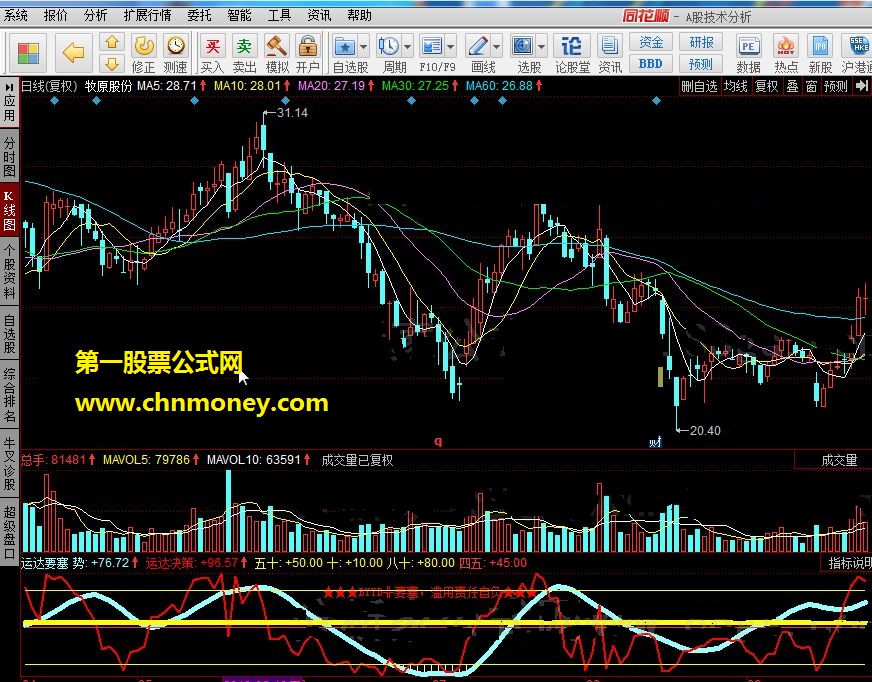The image size is (872, 682).
Task: Click the up arrow navigation icon
Action: (112, 43)
